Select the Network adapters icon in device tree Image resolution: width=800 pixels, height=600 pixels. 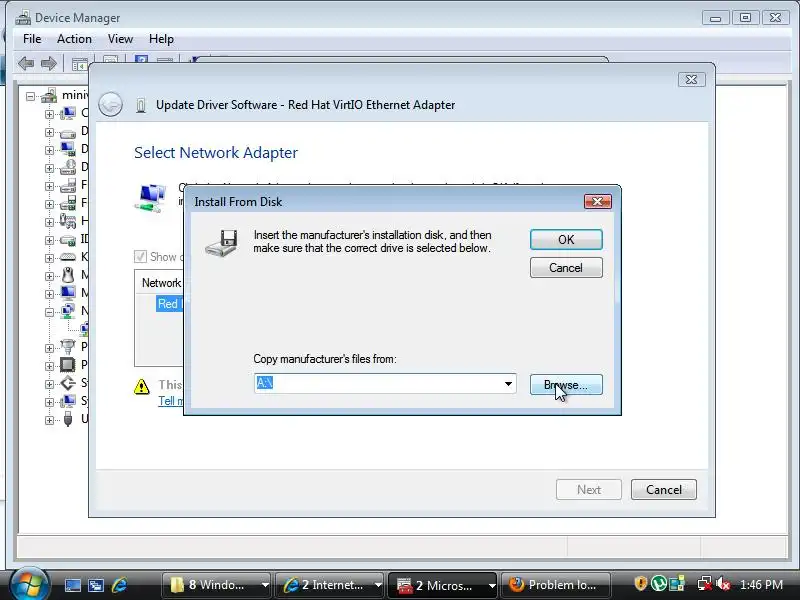tap(68, 311)
